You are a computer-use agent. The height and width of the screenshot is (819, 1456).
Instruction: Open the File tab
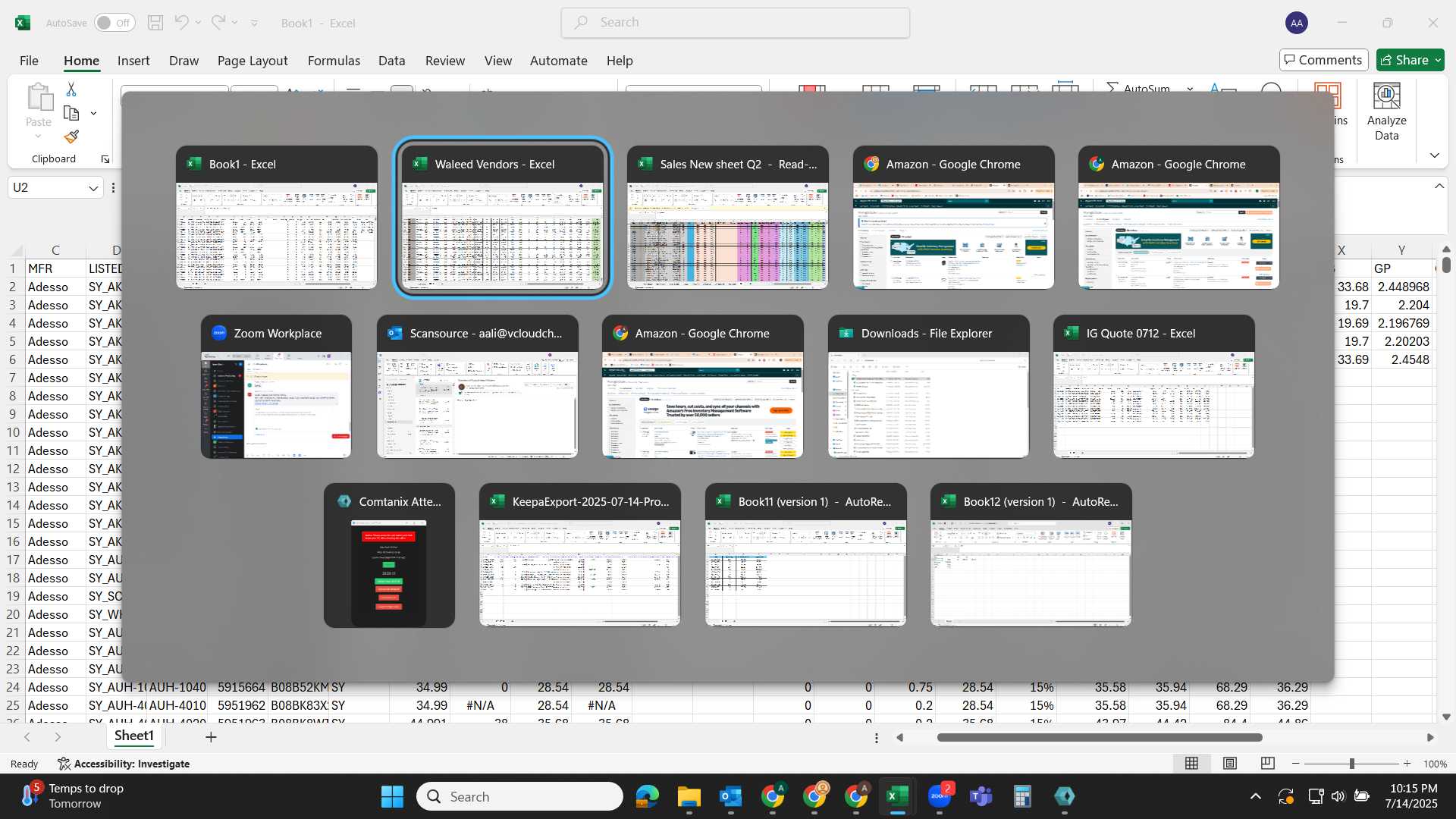pyautogui.click(x=29, y=61)
